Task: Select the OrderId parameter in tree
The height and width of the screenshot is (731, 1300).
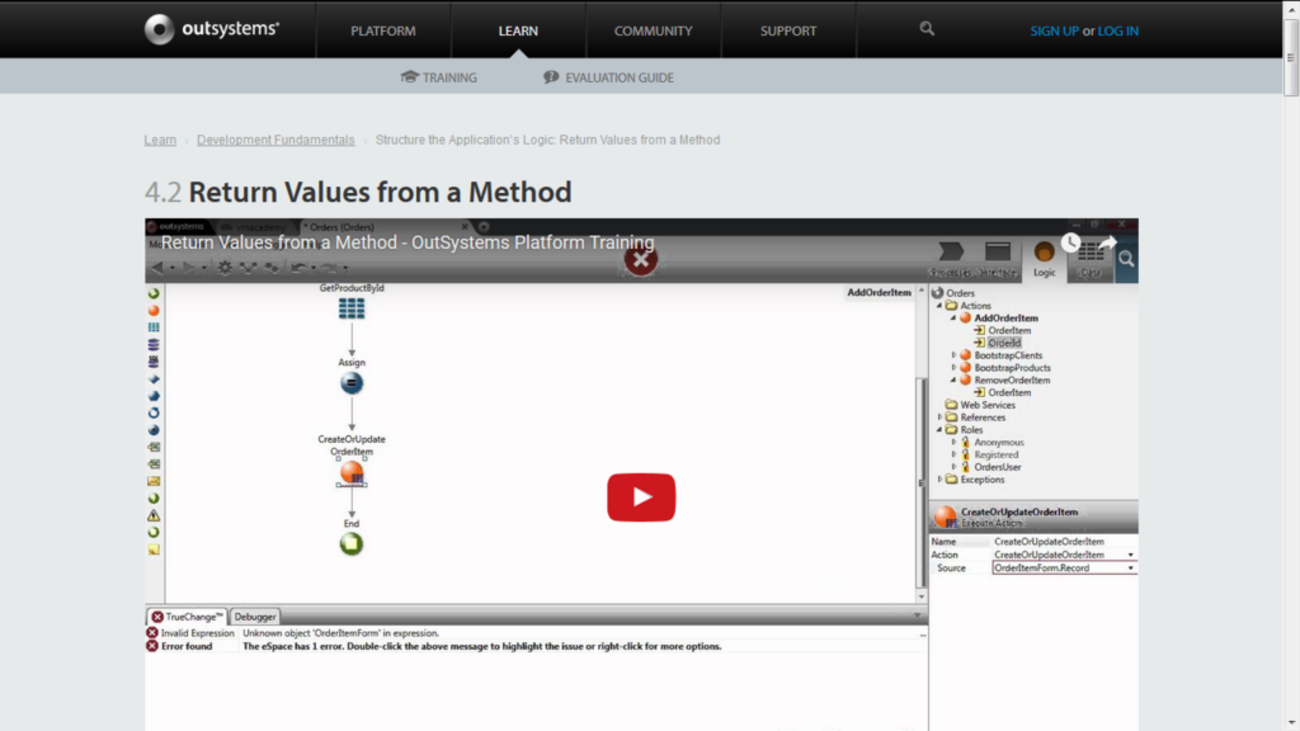Action: [1004, 343]
